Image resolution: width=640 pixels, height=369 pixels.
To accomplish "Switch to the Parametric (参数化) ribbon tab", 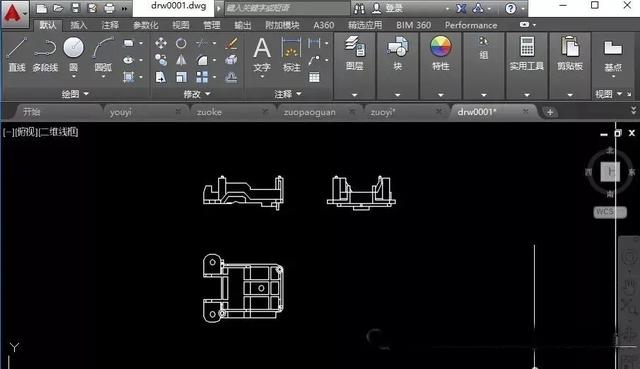I will [146, 25].
